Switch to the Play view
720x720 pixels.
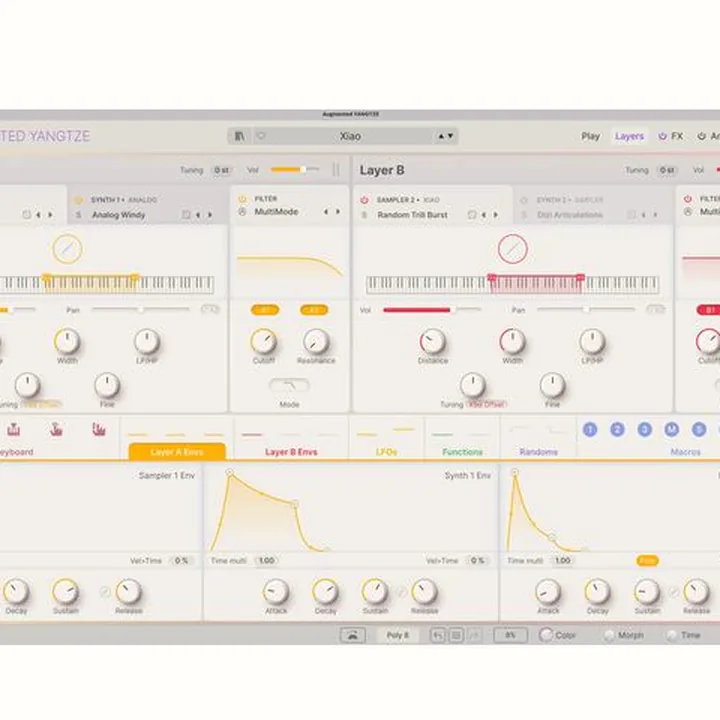coord(590,136)
